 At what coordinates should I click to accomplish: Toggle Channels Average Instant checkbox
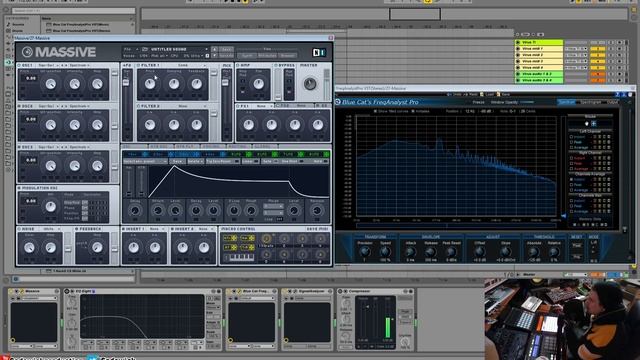(x=571, y=179)
